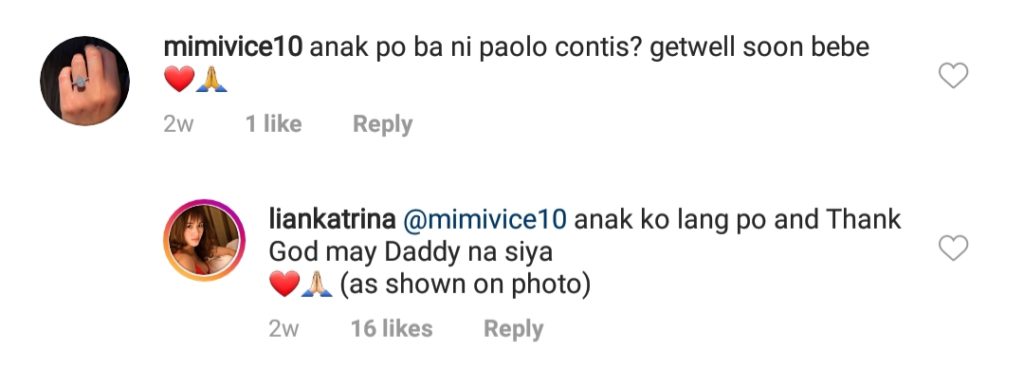Screen dimensions: 1024x388
Task: Click the praying hands emoji in liankatrina's reply
Action: [x=317, y=284]
